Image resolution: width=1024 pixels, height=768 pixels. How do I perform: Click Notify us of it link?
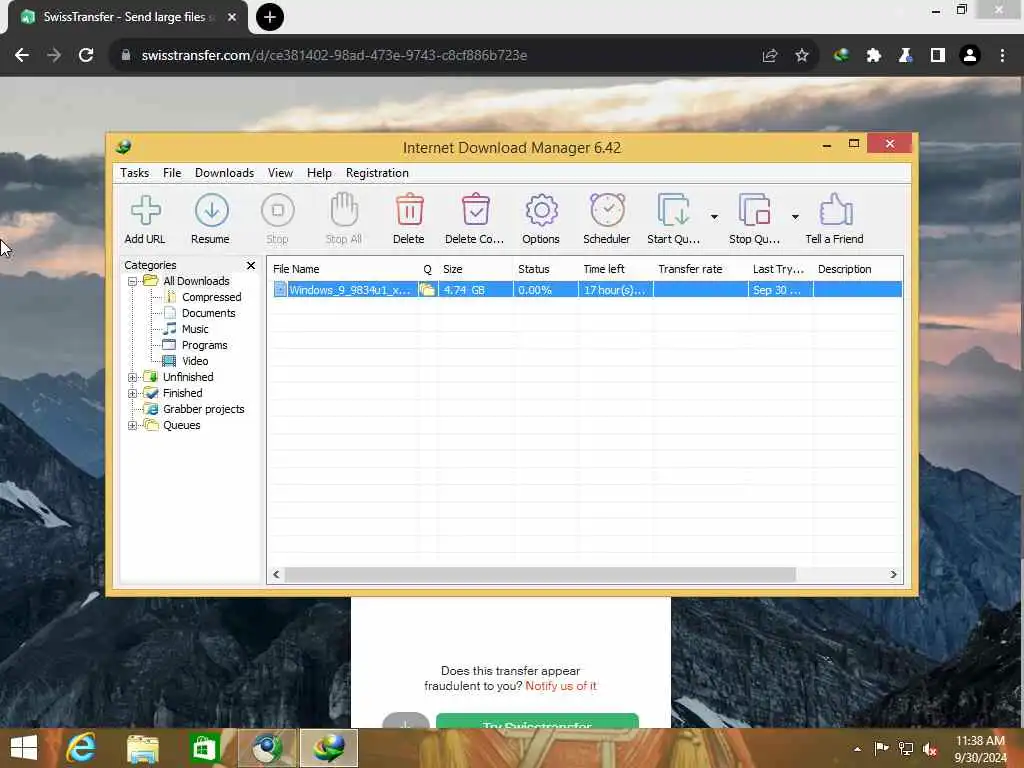[561, 686]
